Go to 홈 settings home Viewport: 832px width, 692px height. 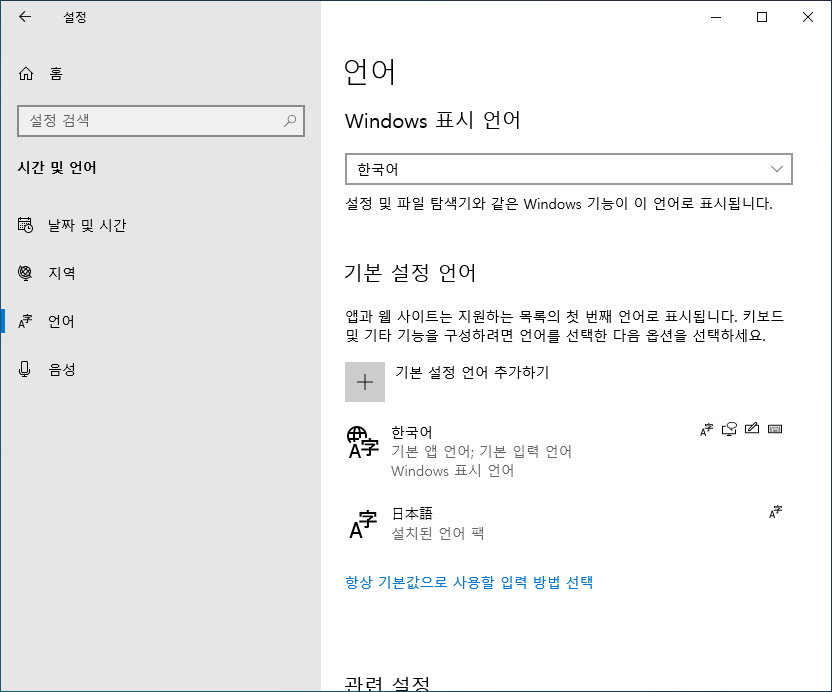point(160,74)
